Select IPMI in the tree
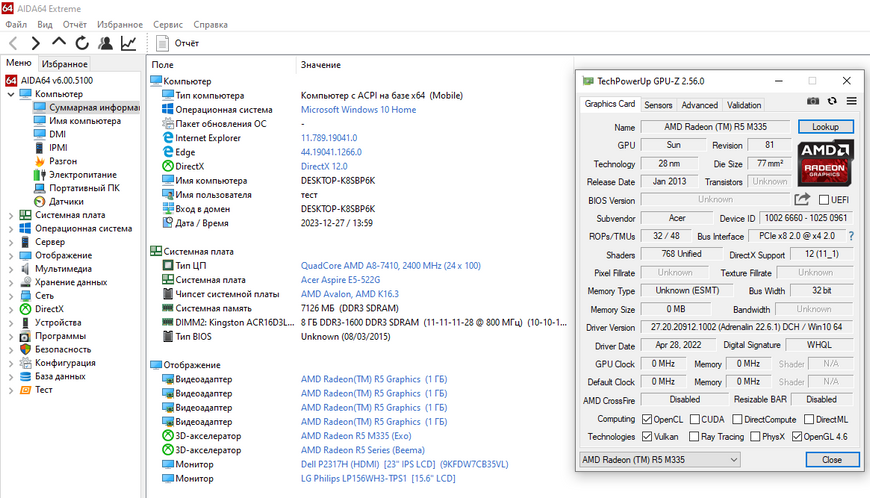The image size is (870, 498). point(51,148)
